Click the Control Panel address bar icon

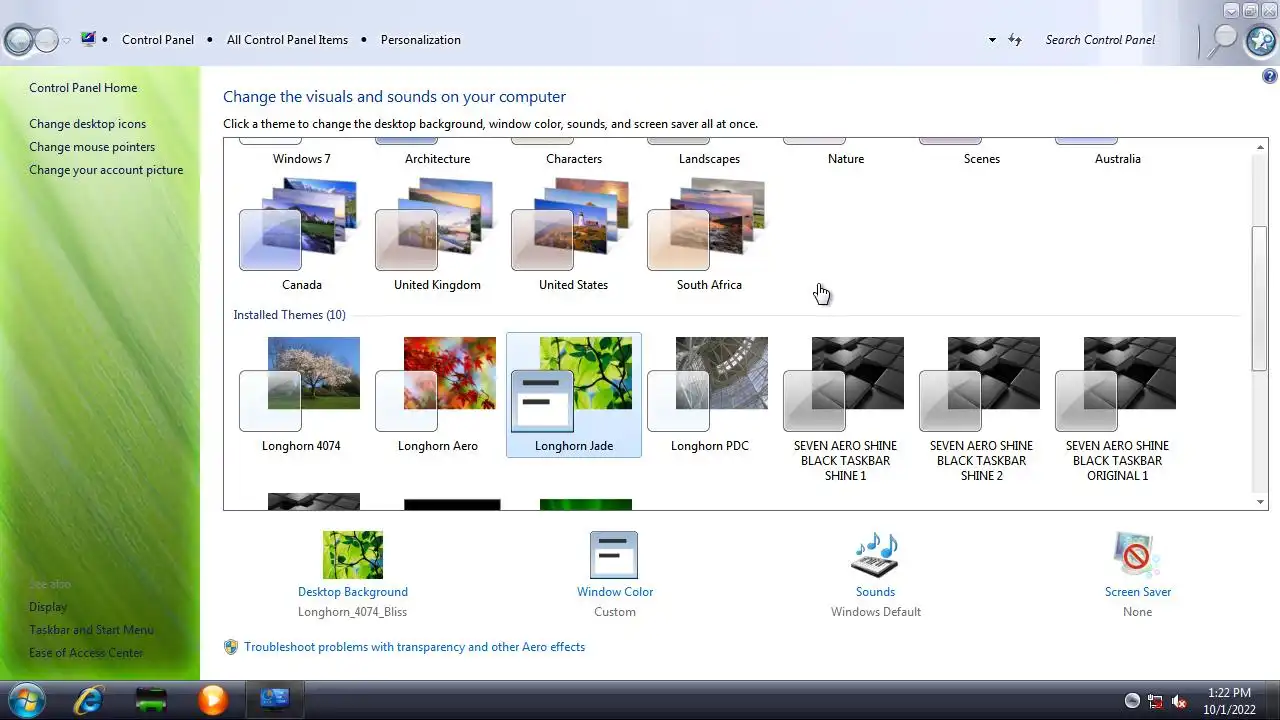pos(89,39)
